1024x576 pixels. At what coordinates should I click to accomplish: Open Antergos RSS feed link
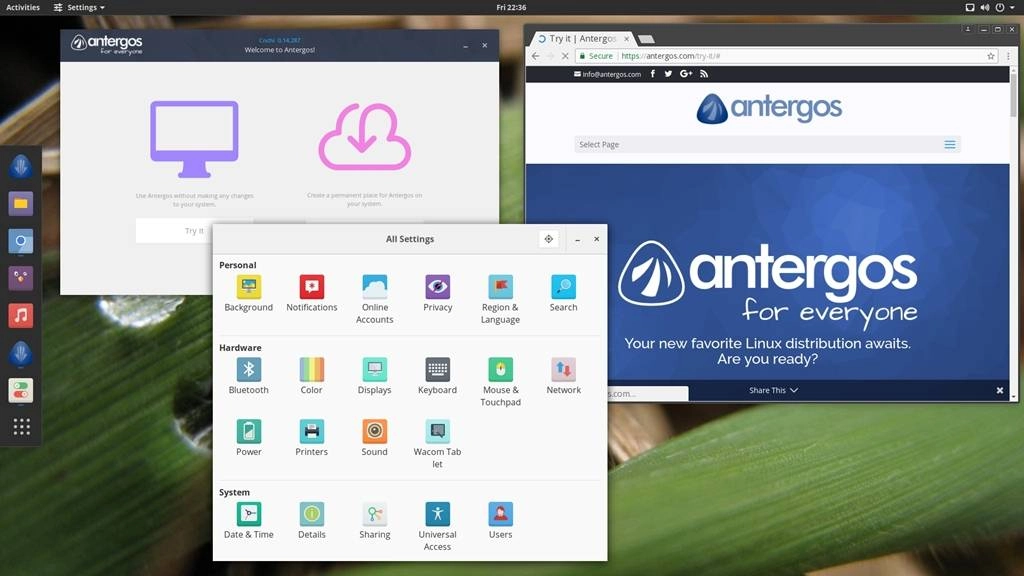[704, 74]
